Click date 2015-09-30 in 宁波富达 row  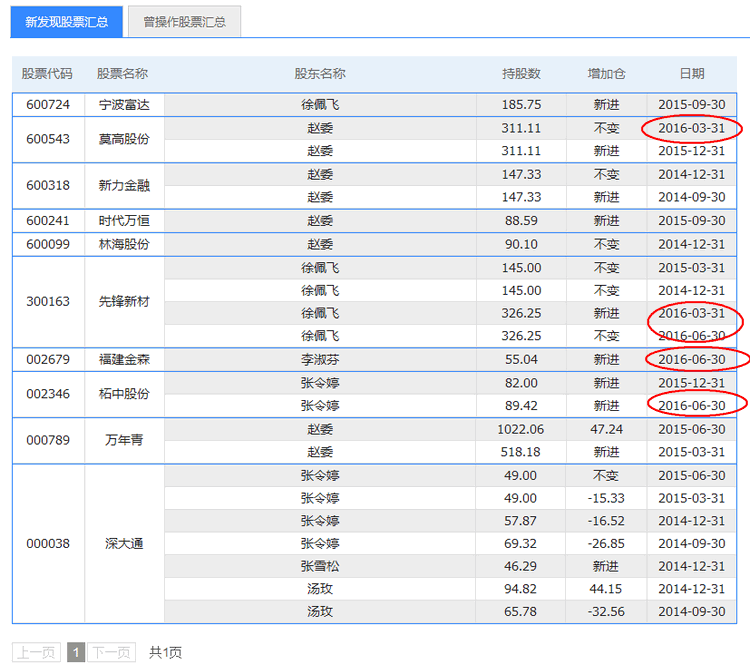tap(692, 105)
